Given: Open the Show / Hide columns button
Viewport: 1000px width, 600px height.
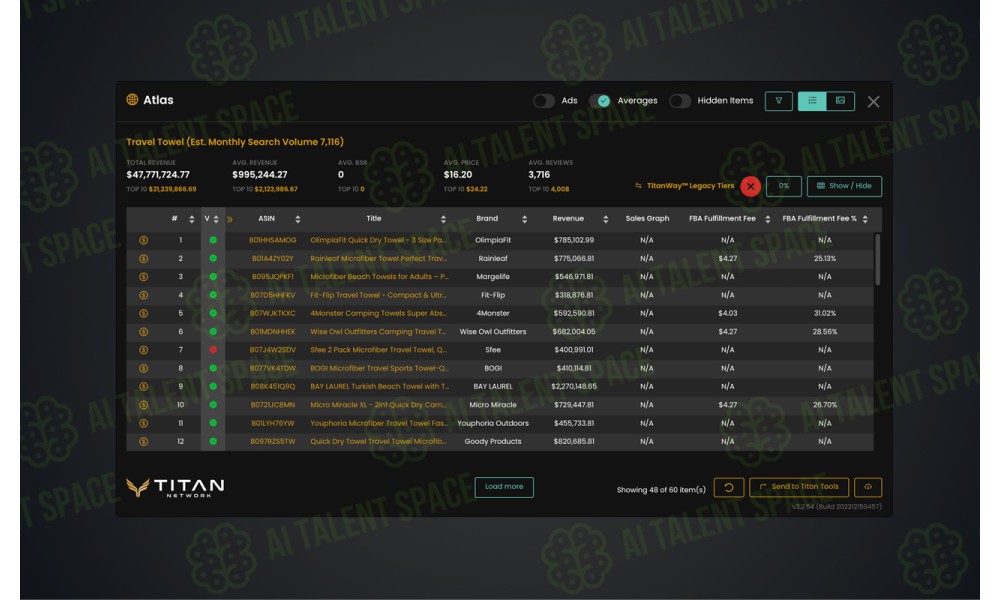Looking at the screenshot, I should point(844,186).
